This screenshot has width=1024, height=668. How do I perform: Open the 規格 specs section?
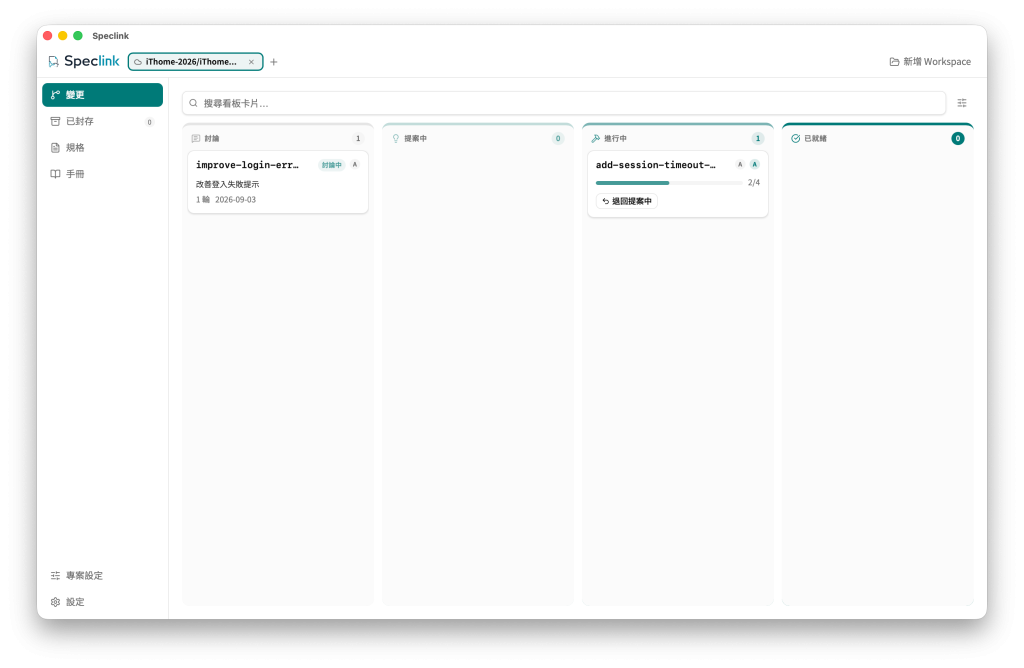coord(103,148)
